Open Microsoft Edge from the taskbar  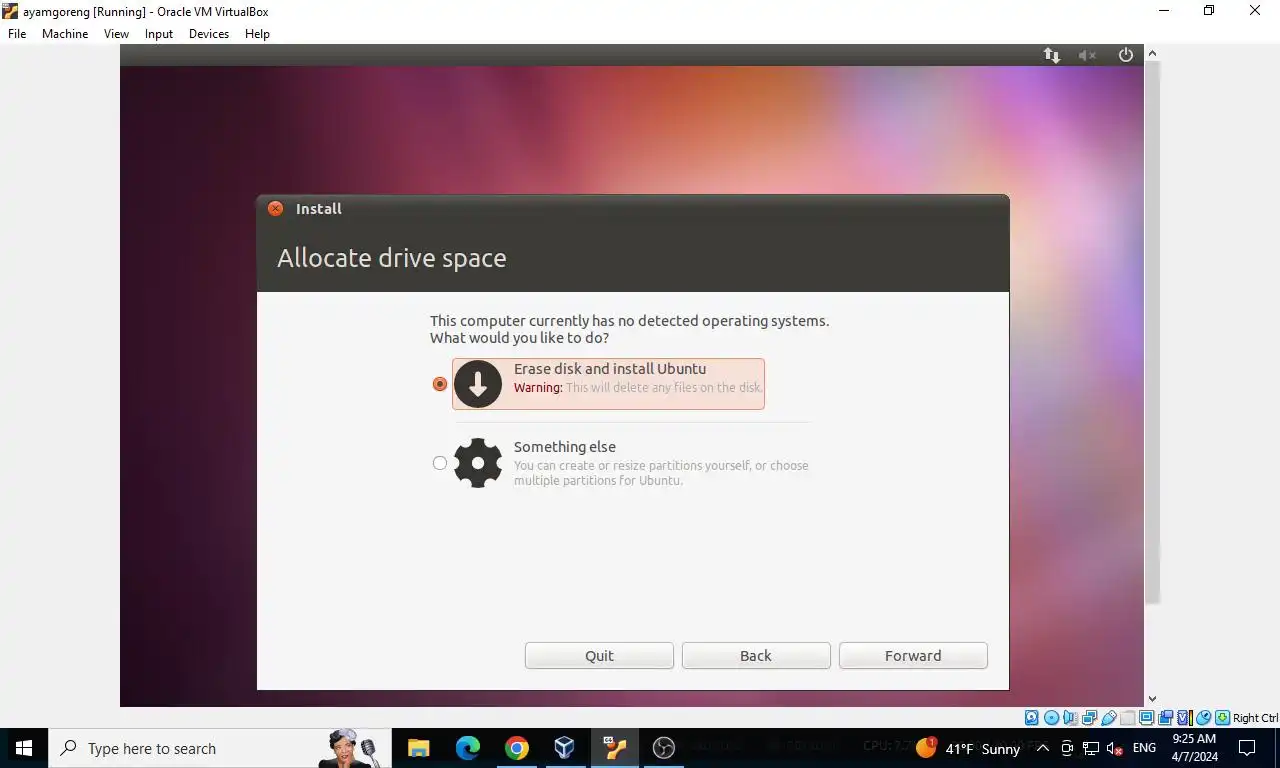pos(467,748)
